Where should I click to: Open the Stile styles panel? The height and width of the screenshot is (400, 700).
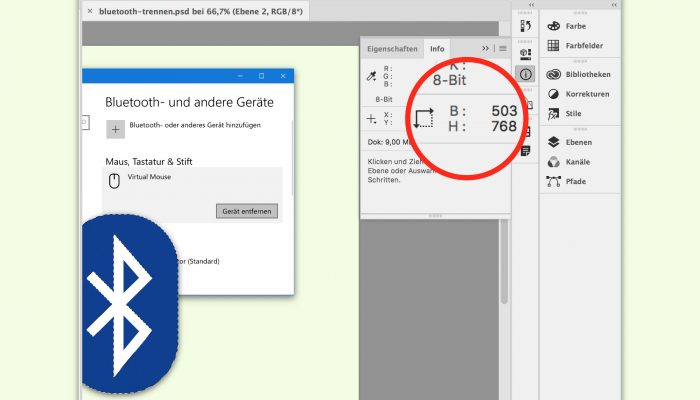[564, 113]
